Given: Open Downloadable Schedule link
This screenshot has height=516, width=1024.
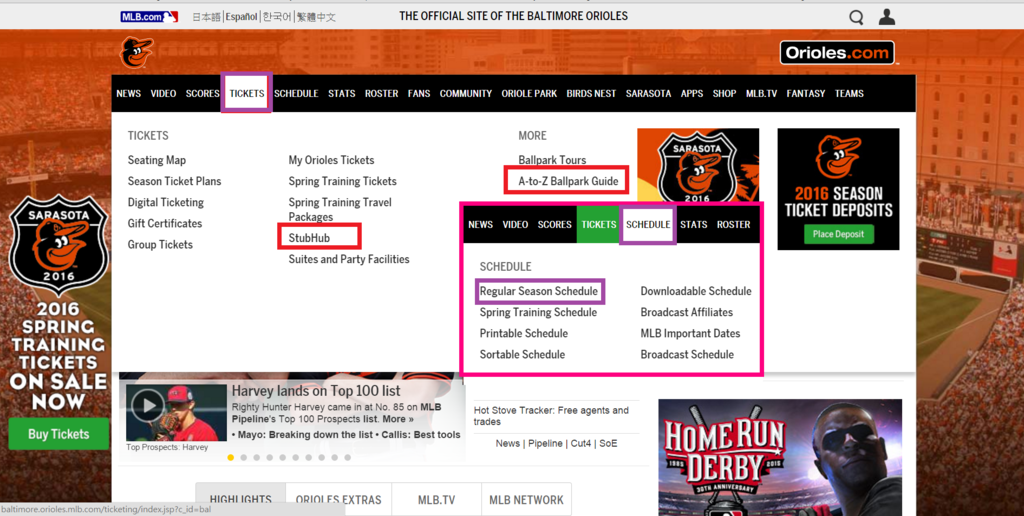Looking at the screenshot, I should pos(696,291).
